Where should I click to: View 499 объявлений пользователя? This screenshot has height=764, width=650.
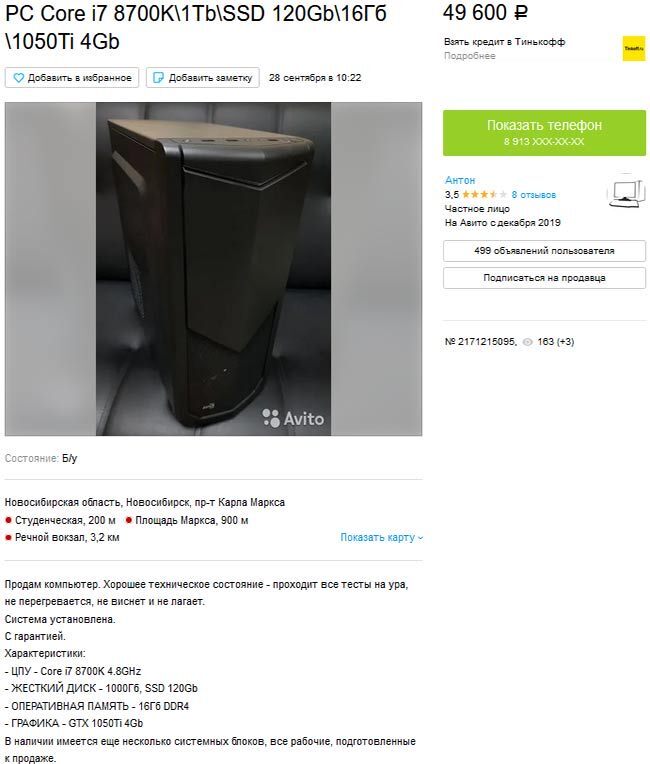[x=544, y=251]
